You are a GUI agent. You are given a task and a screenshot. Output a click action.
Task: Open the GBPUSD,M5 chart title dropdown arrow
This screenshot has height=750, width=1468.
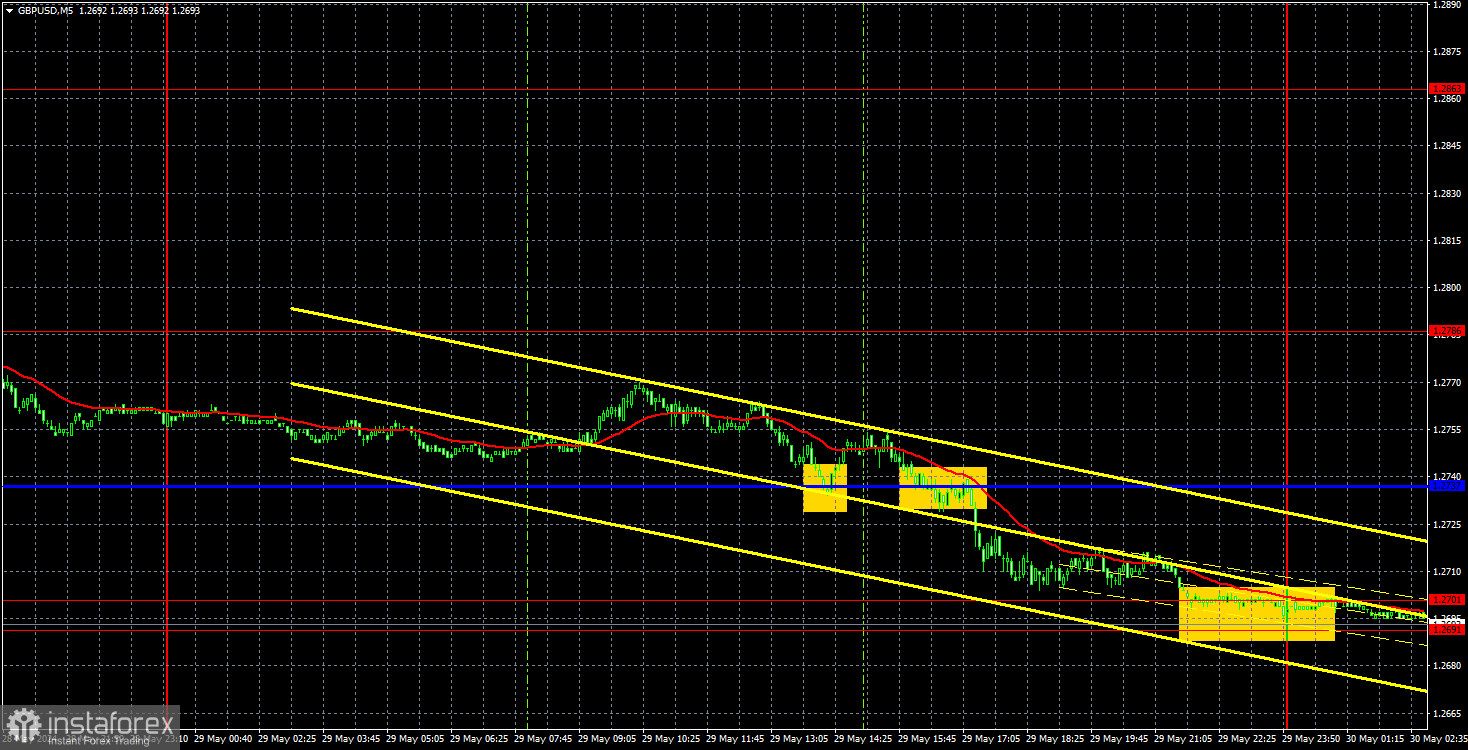click(x=9, y=11)
